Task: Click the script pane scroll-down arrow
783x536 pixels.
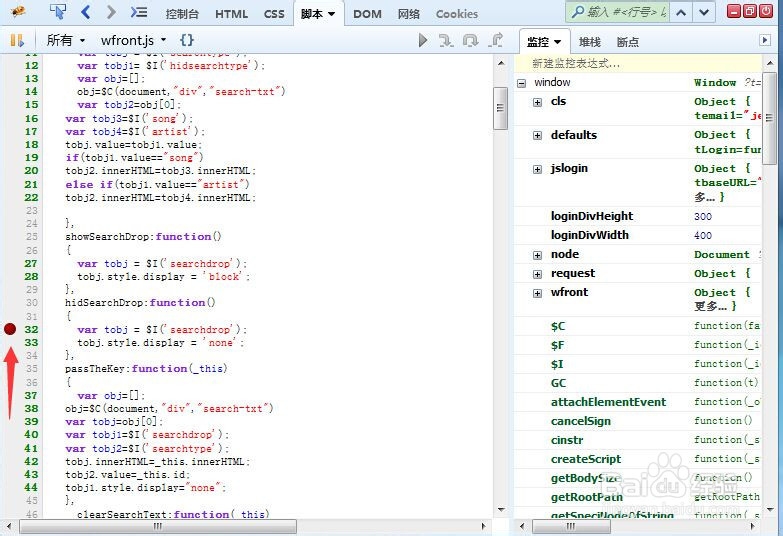Action: tap(501, 510)
